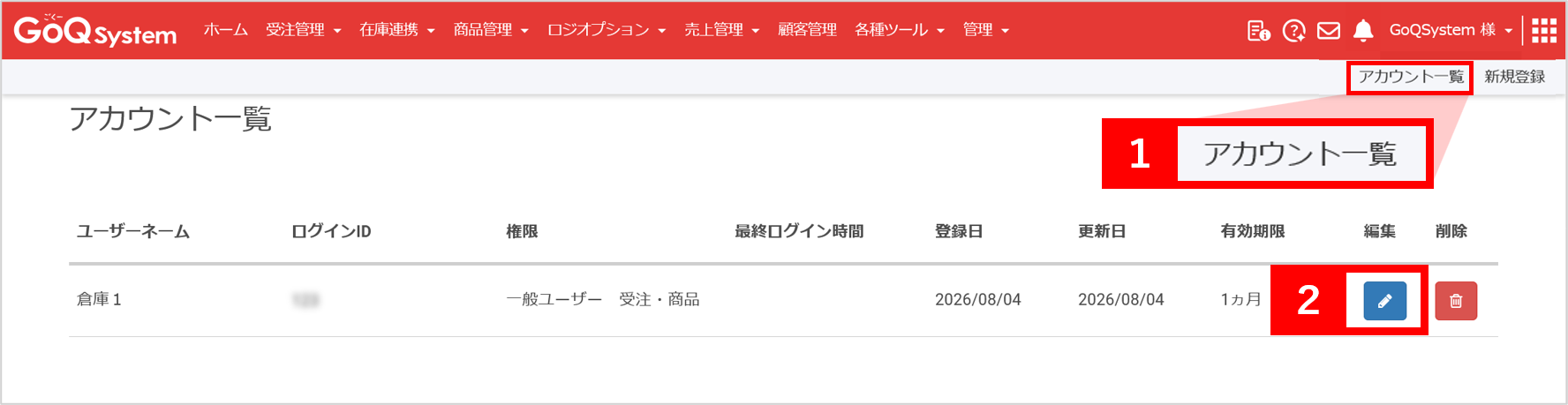Go to the ホーム menu item

pos(226,30)
